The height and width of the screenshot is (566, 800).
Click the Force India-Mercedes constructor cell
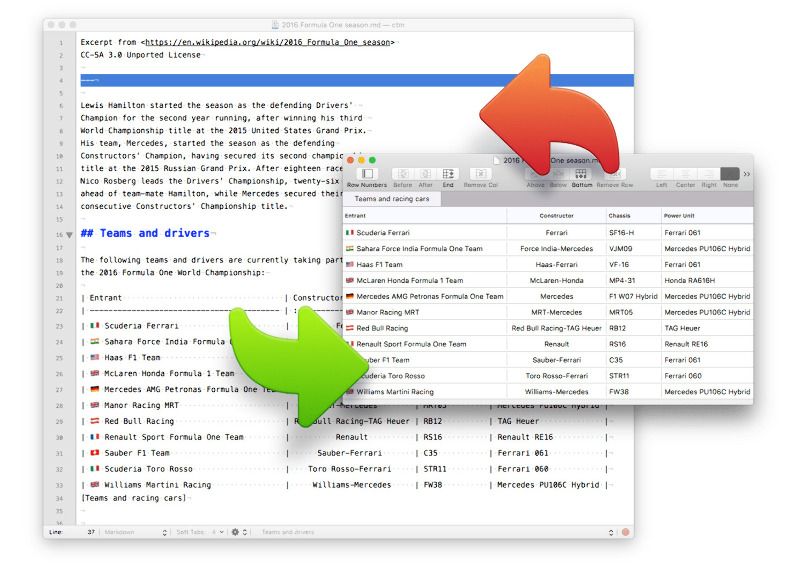coord(556,249)
